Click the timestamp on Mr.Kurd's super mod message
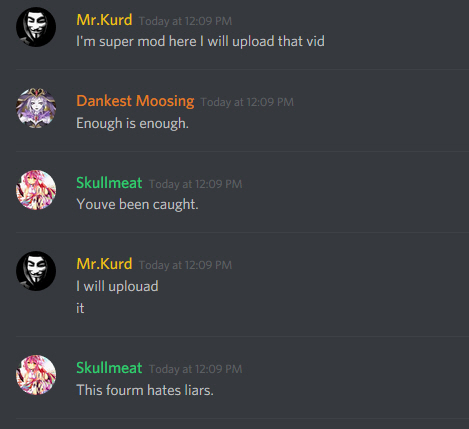 pyautogui.click(x=185, y=21)
